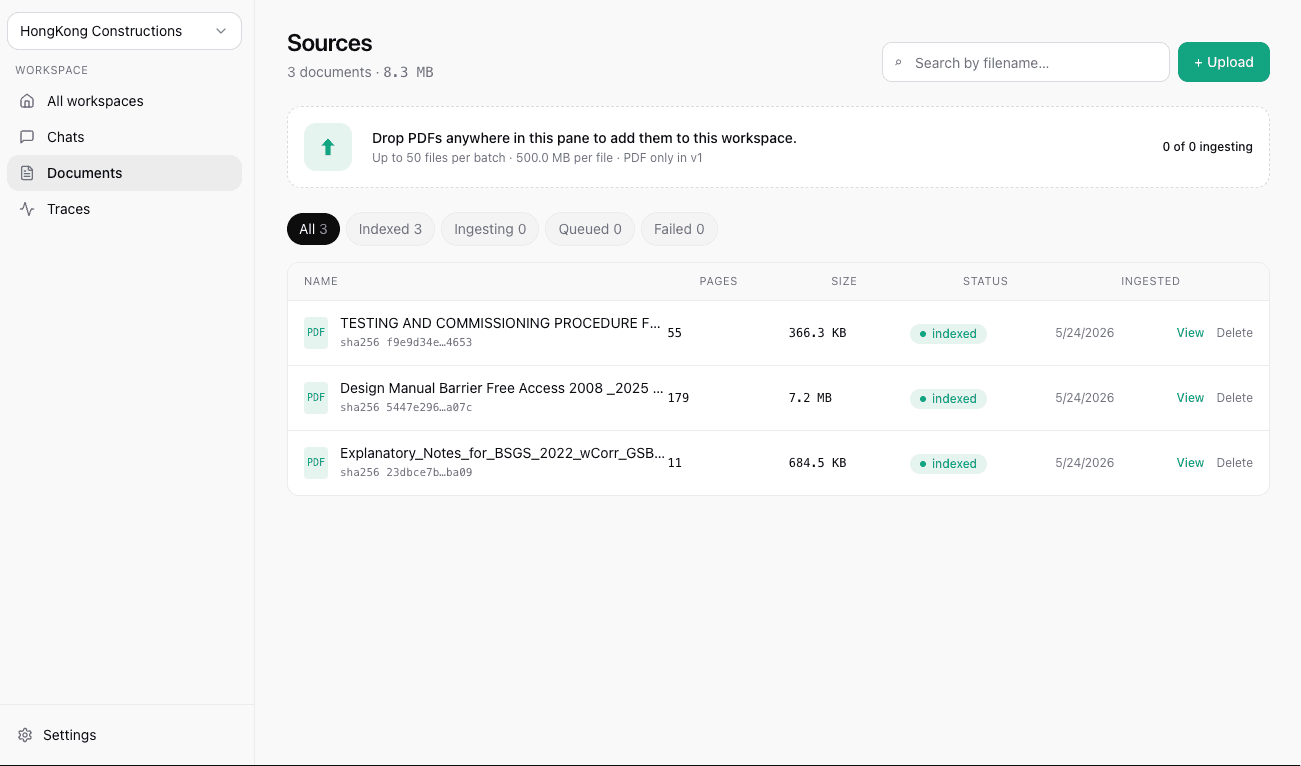Click the 366.3 KB size value
The width and height of the screenshot is (1301, 766).
pyautogui.click(x=817, y=333)
